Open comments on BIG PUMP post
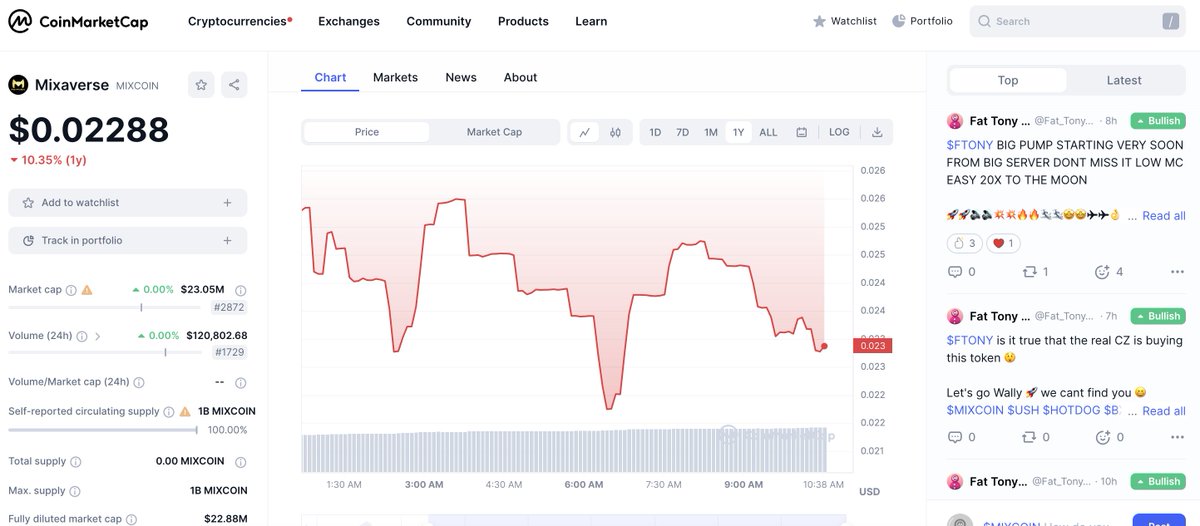 pyautogui.click(x=961, y=272)
